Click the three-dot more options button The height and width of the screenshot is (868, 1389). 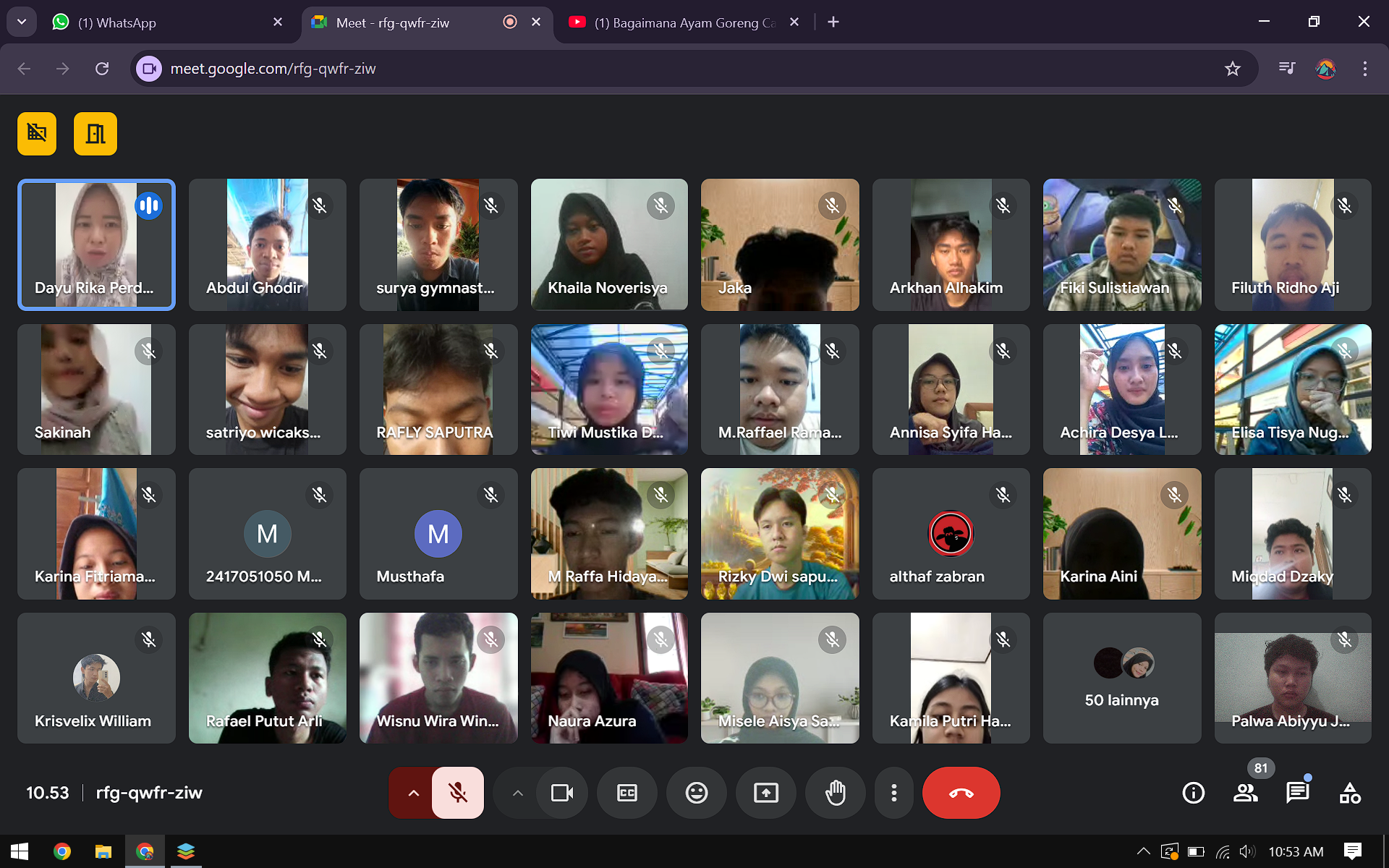pos(894,793)
